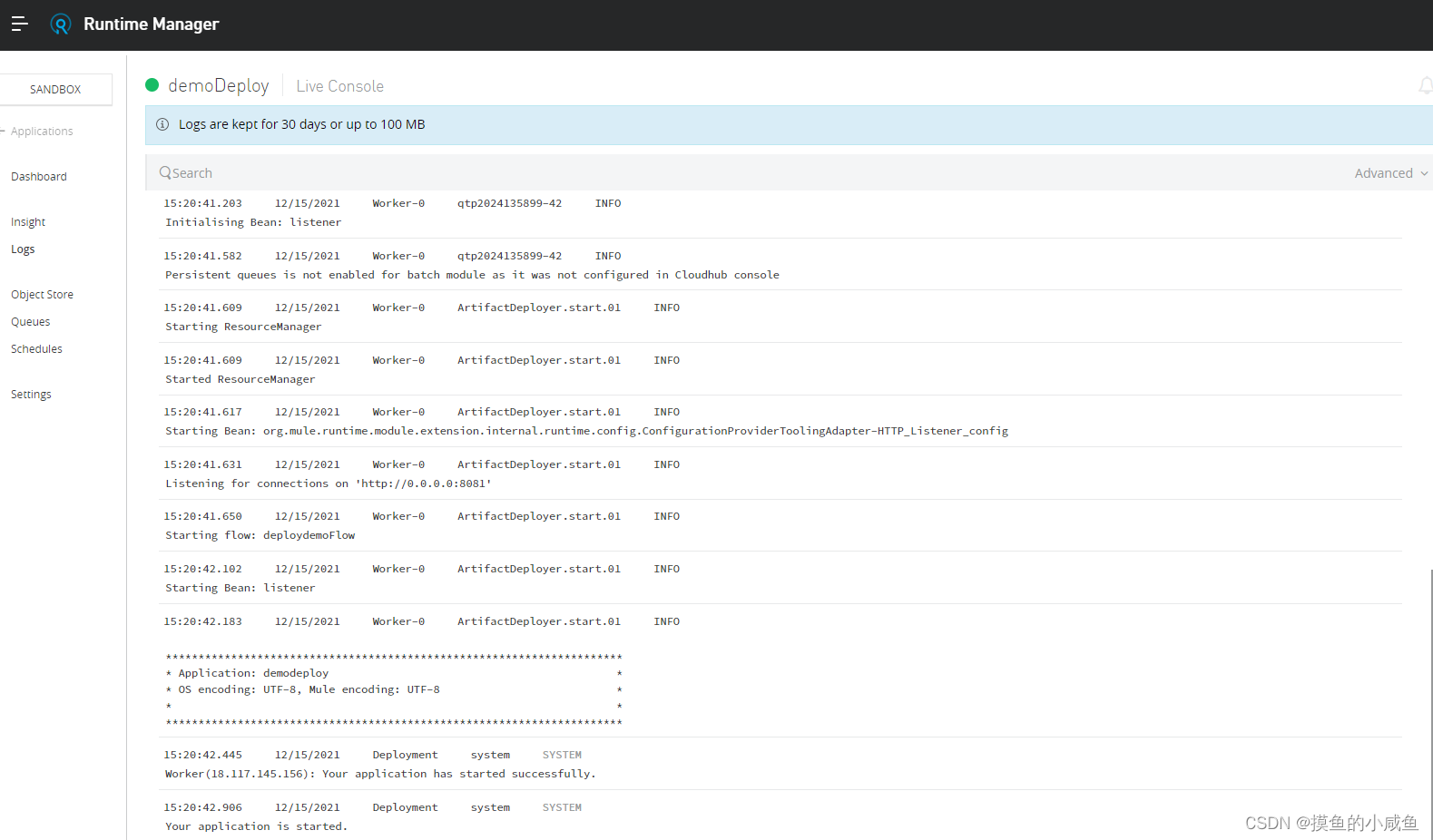Click timestamp 15:20:42.906
The height and width of the screenshot is (840, 1433).
tap(203, 807)
